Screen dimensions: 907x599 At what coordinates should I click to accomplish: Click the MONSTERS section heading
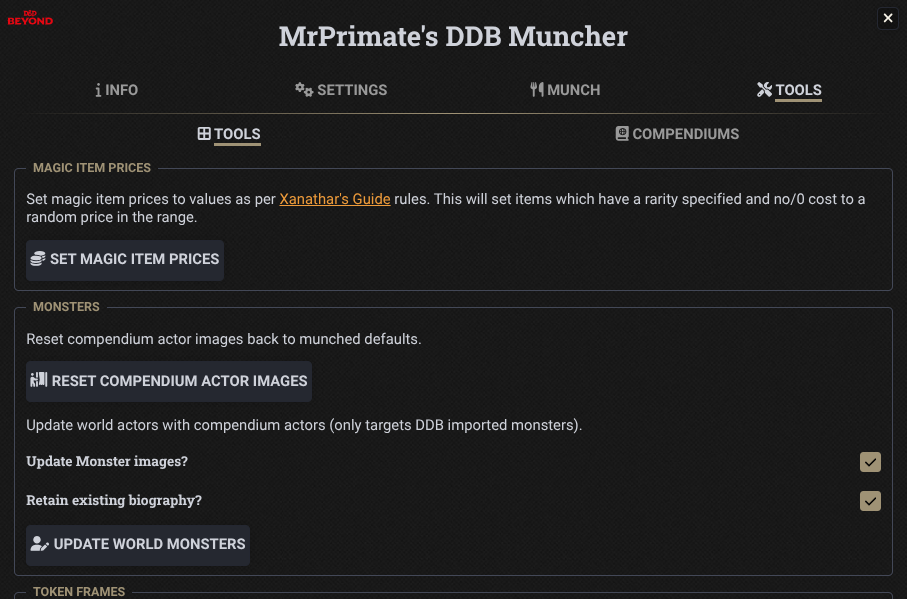(67, 307)
